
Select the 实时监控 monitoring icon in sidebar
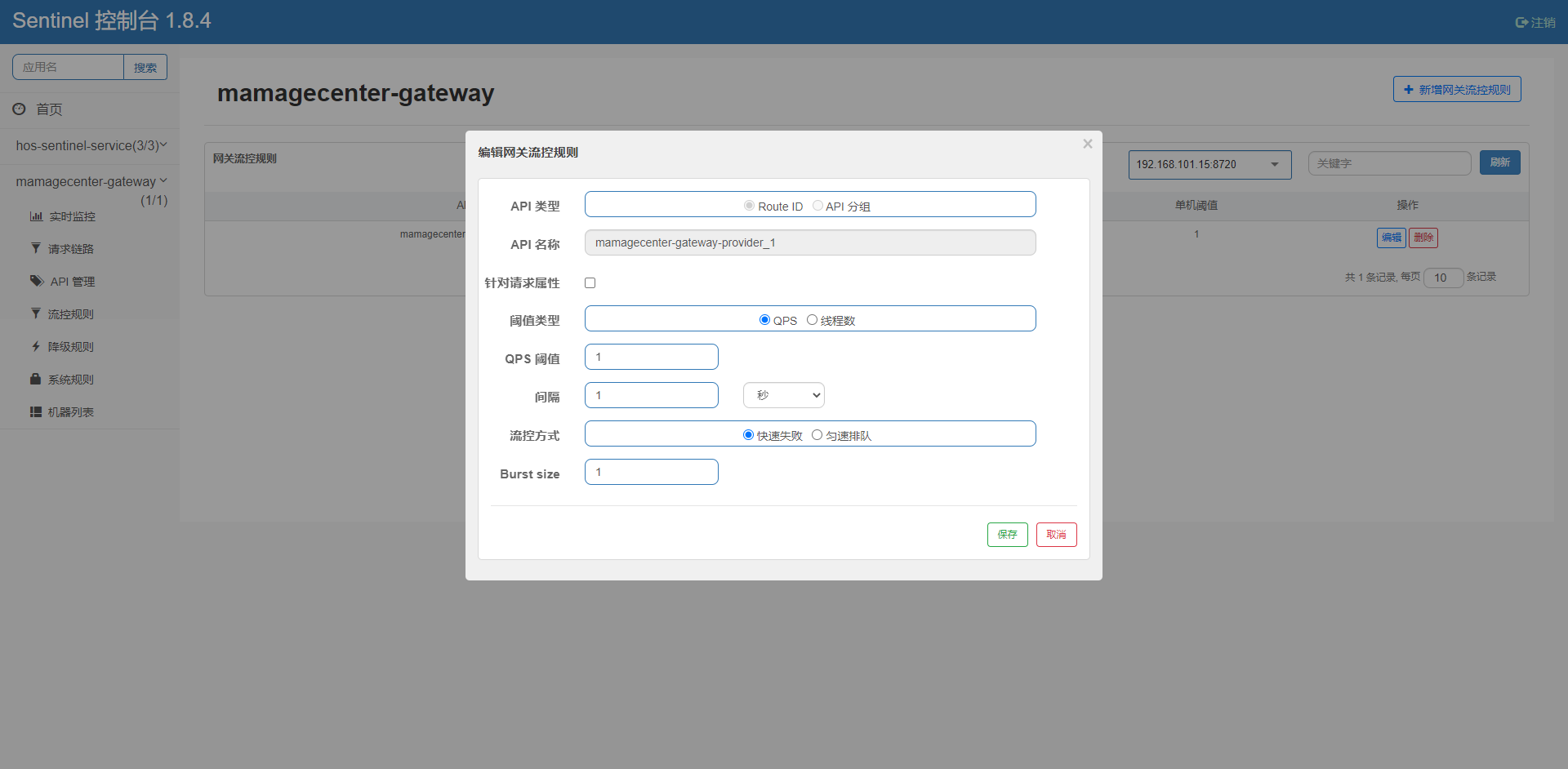[x=71, y=216]
